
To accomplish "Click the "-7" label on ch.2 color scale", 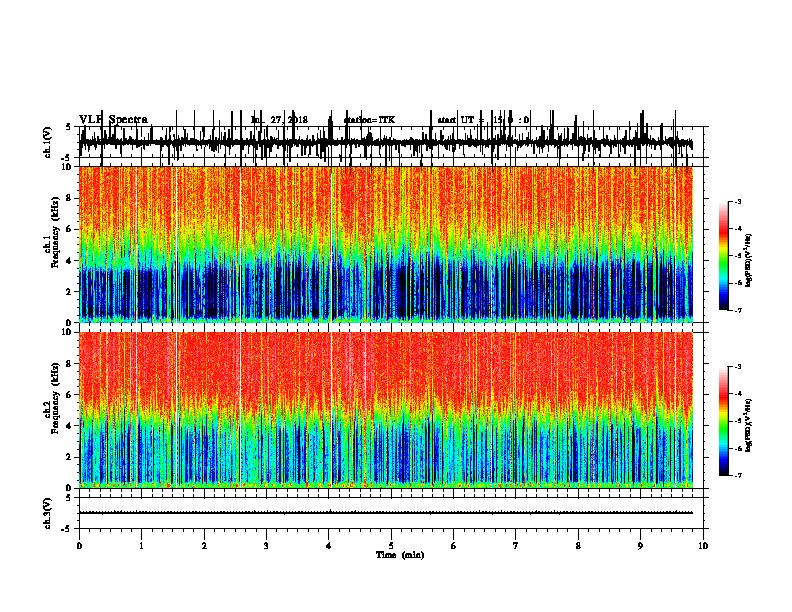I will coord(738,476).
